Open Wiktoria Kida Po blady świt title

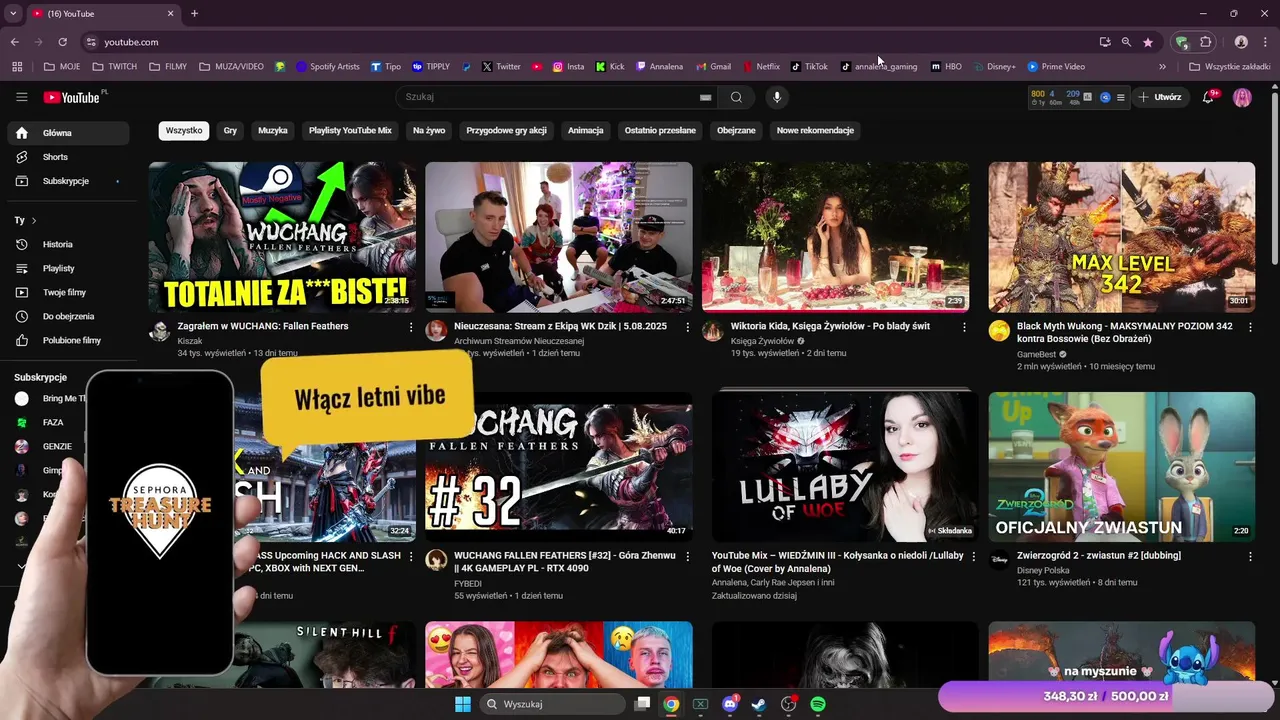click(830, 326)
